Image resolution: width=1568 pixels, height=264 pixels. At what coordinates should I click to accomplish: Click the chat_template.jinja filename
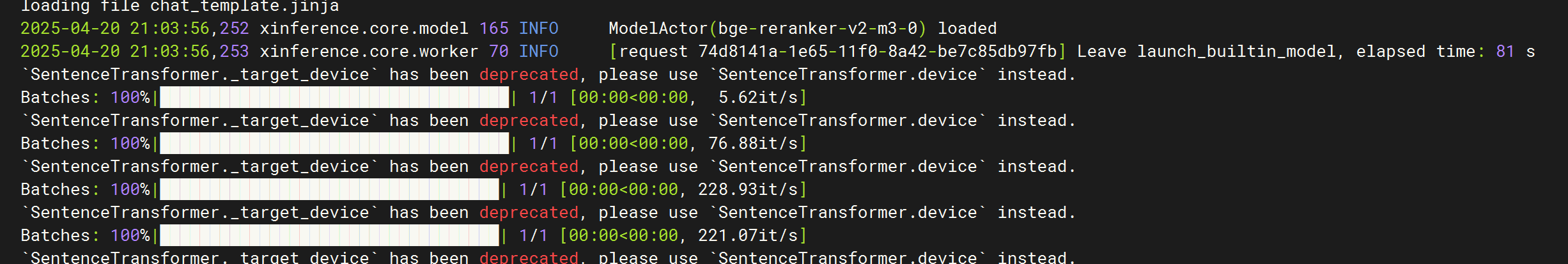point(244,6)
